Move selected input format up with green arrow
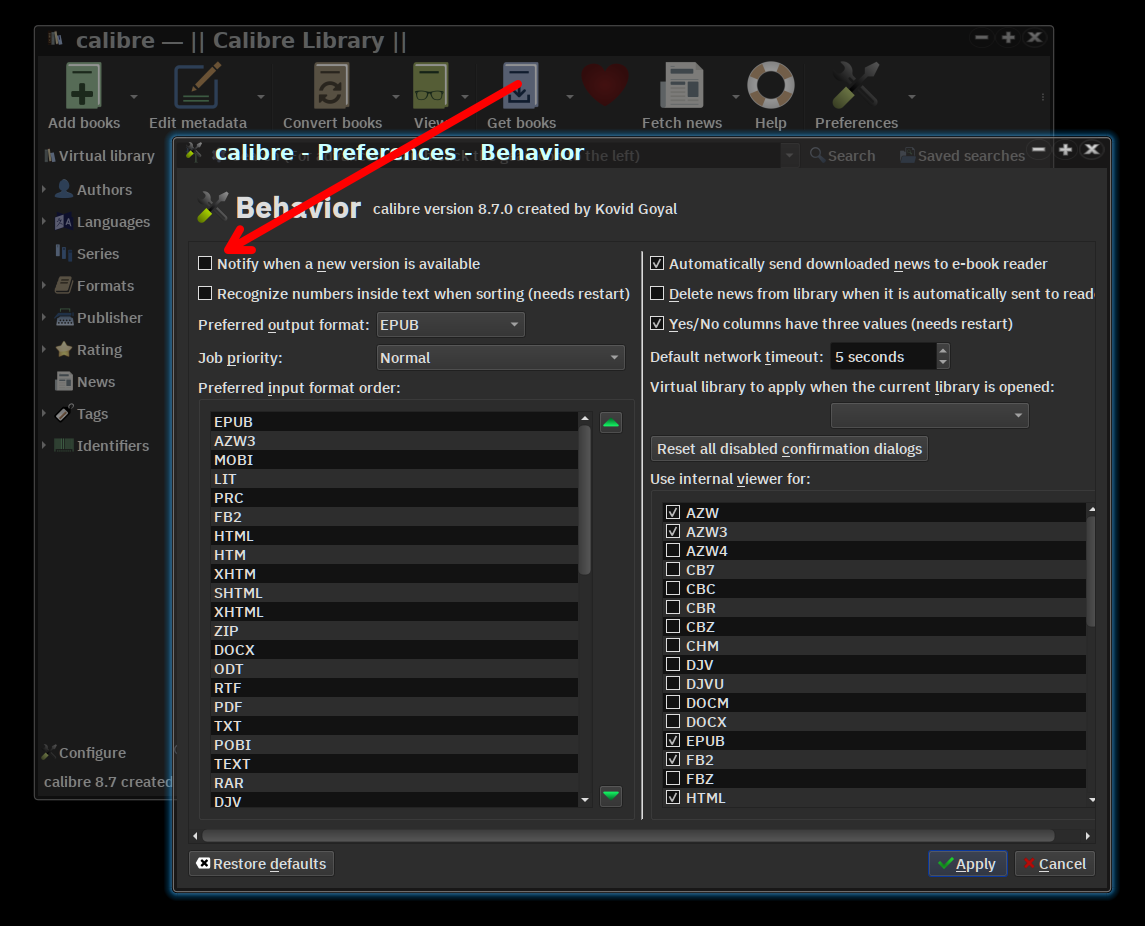1145x926 pixels. pyautogui.click(x=611, y=423)
